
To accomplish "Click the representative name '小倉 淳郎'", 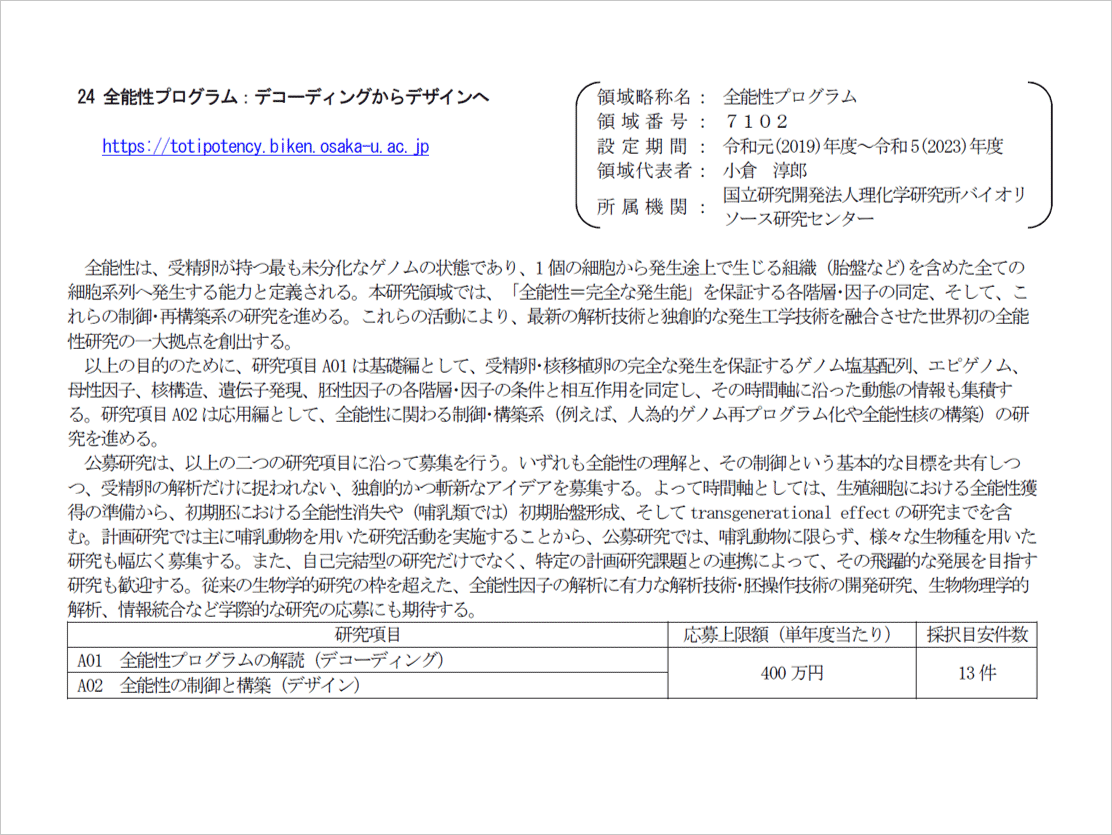I will click(x=766, y=169).
